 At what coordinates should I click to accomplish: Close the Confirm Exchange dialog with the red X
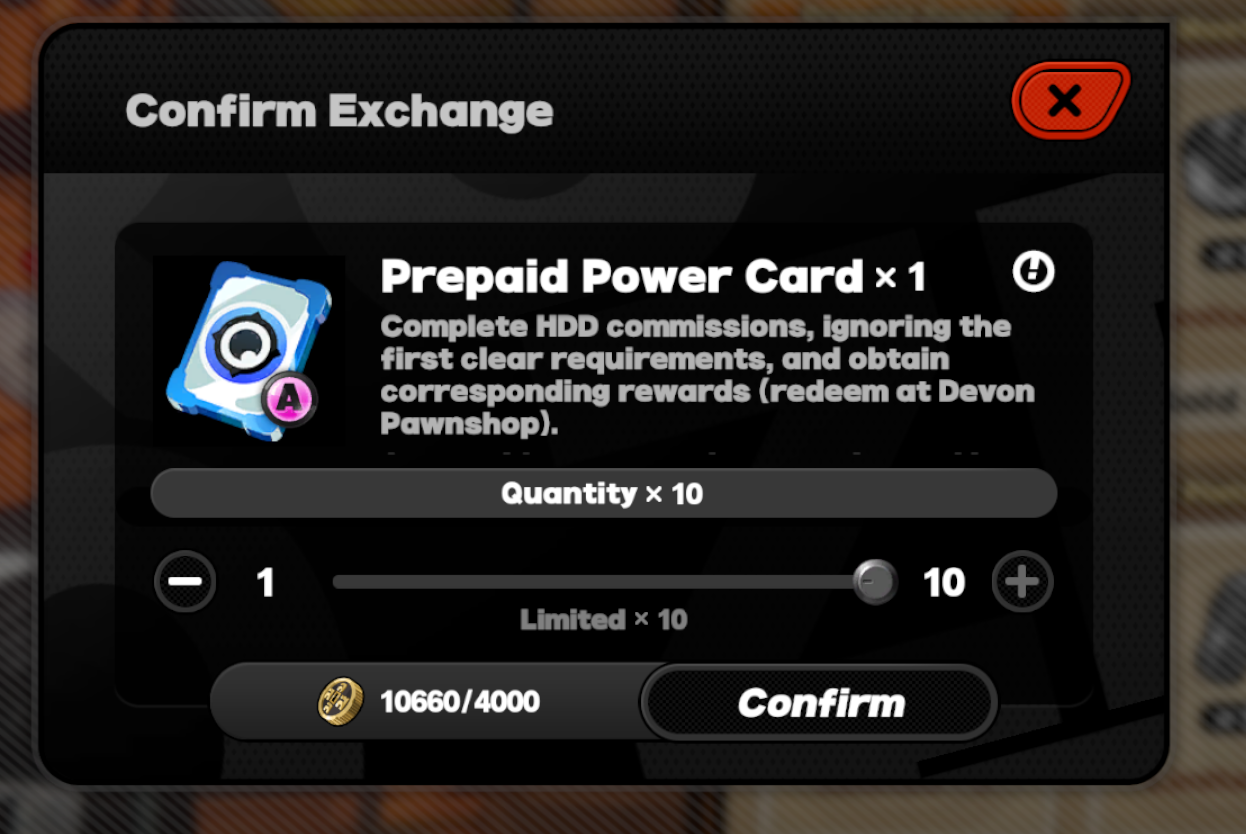[1070, 100]
